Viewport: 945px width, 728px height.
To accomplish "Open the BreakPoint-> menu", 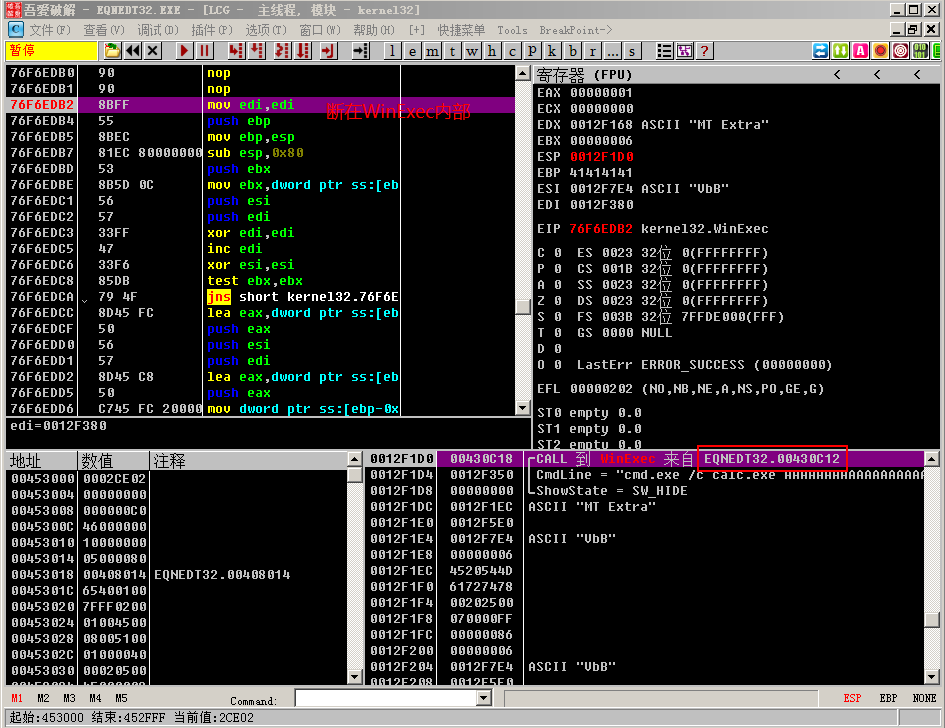I will (575, 30).
